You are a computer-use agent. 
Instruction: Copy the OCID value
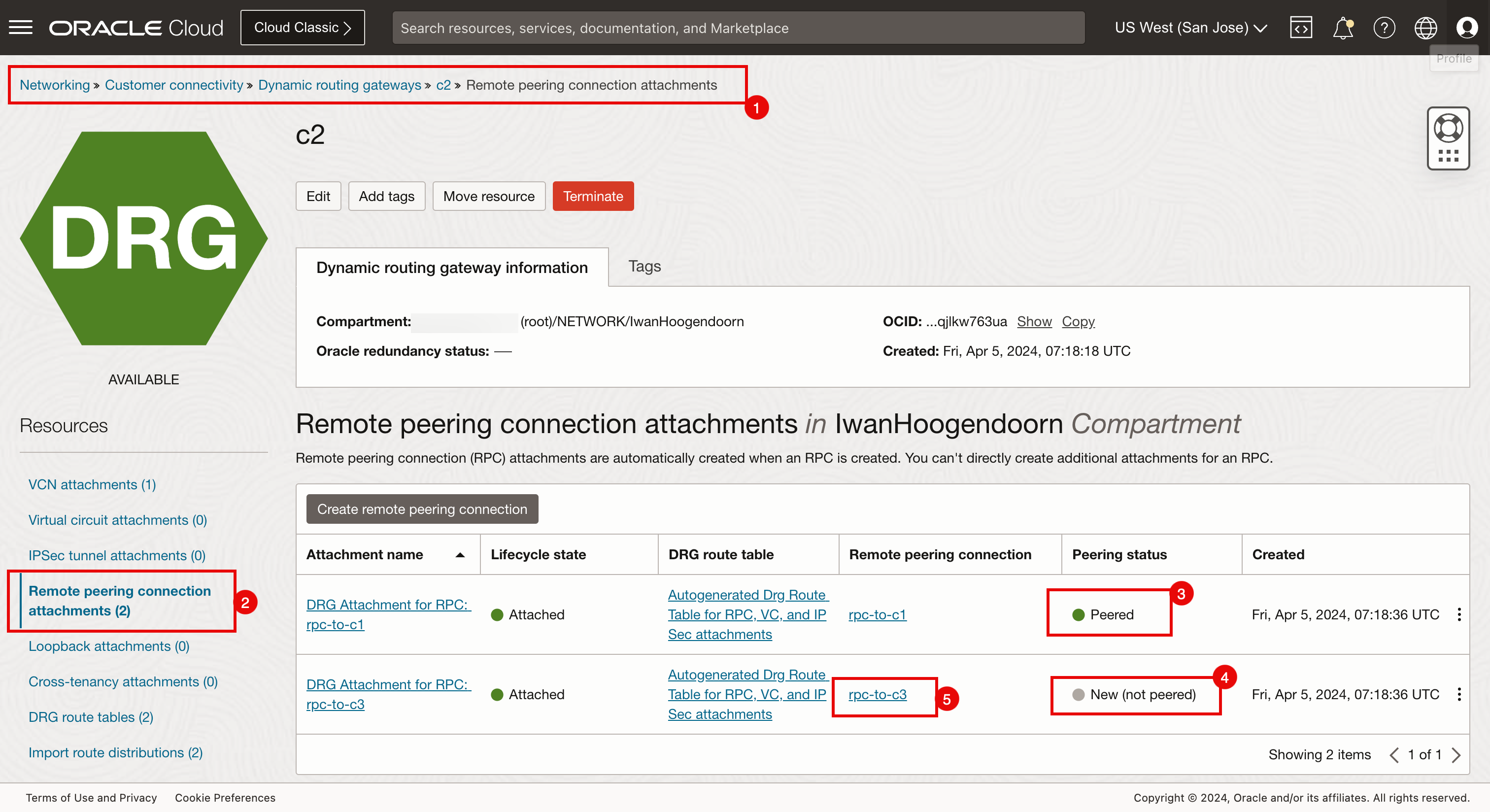click(1078, 321)
